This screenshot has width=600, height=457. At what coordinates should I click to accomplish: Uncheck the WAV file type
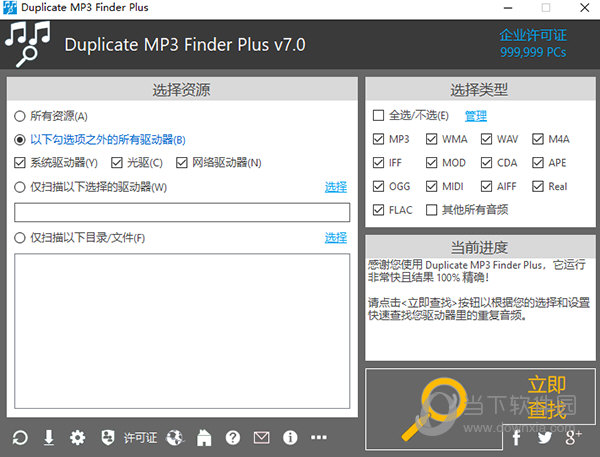pos(486,139)
